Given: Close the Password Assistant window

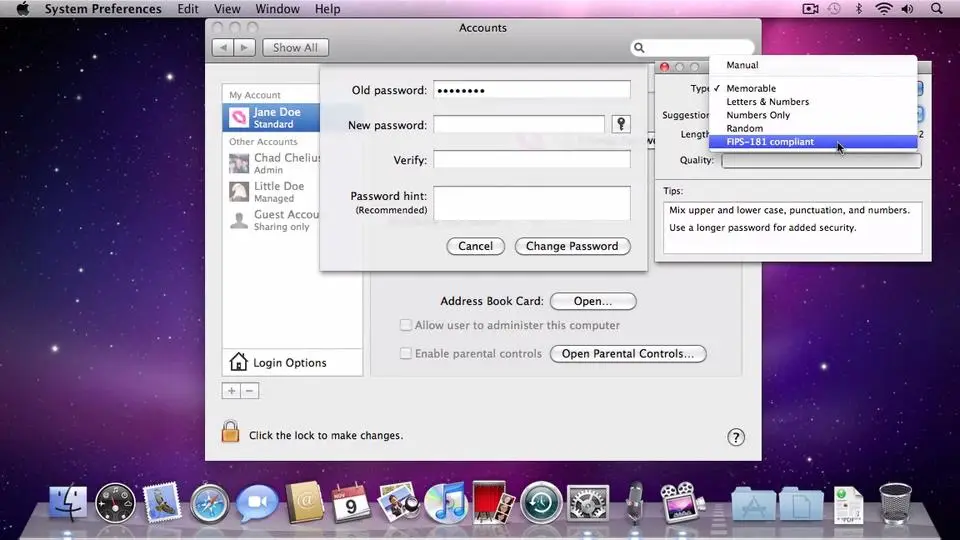Looking at the screenshot, I should tap(664, 67).
